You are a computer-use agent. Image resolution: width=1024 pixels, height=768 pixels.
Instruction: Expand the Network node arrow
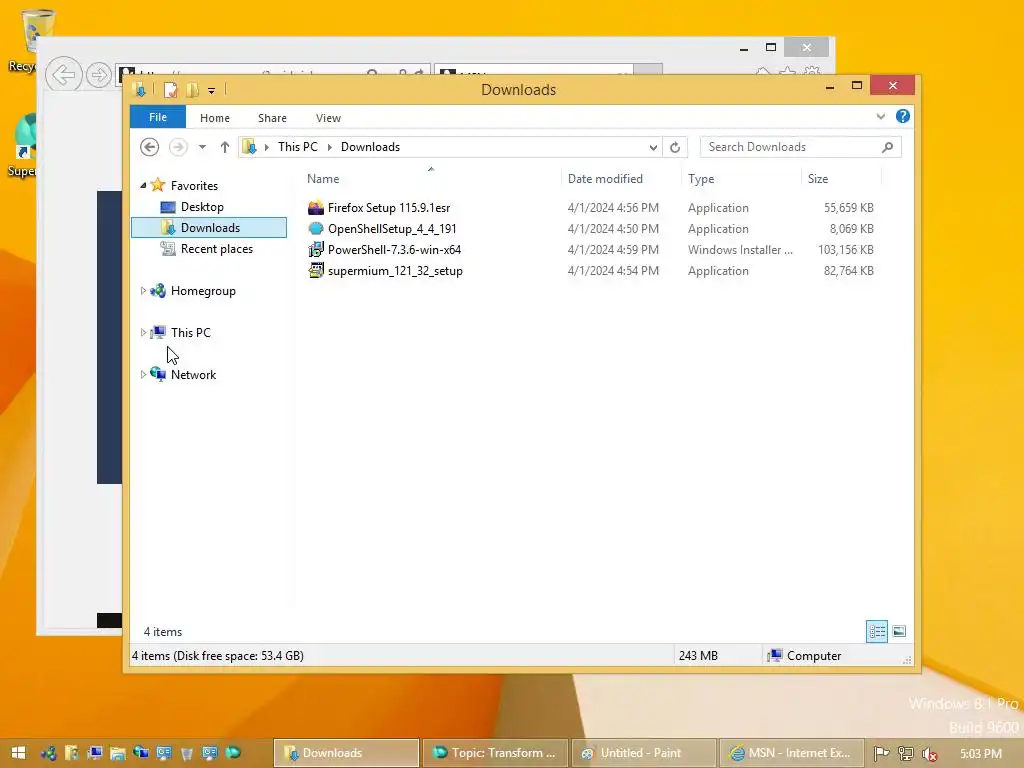click(x=143, y=374)
